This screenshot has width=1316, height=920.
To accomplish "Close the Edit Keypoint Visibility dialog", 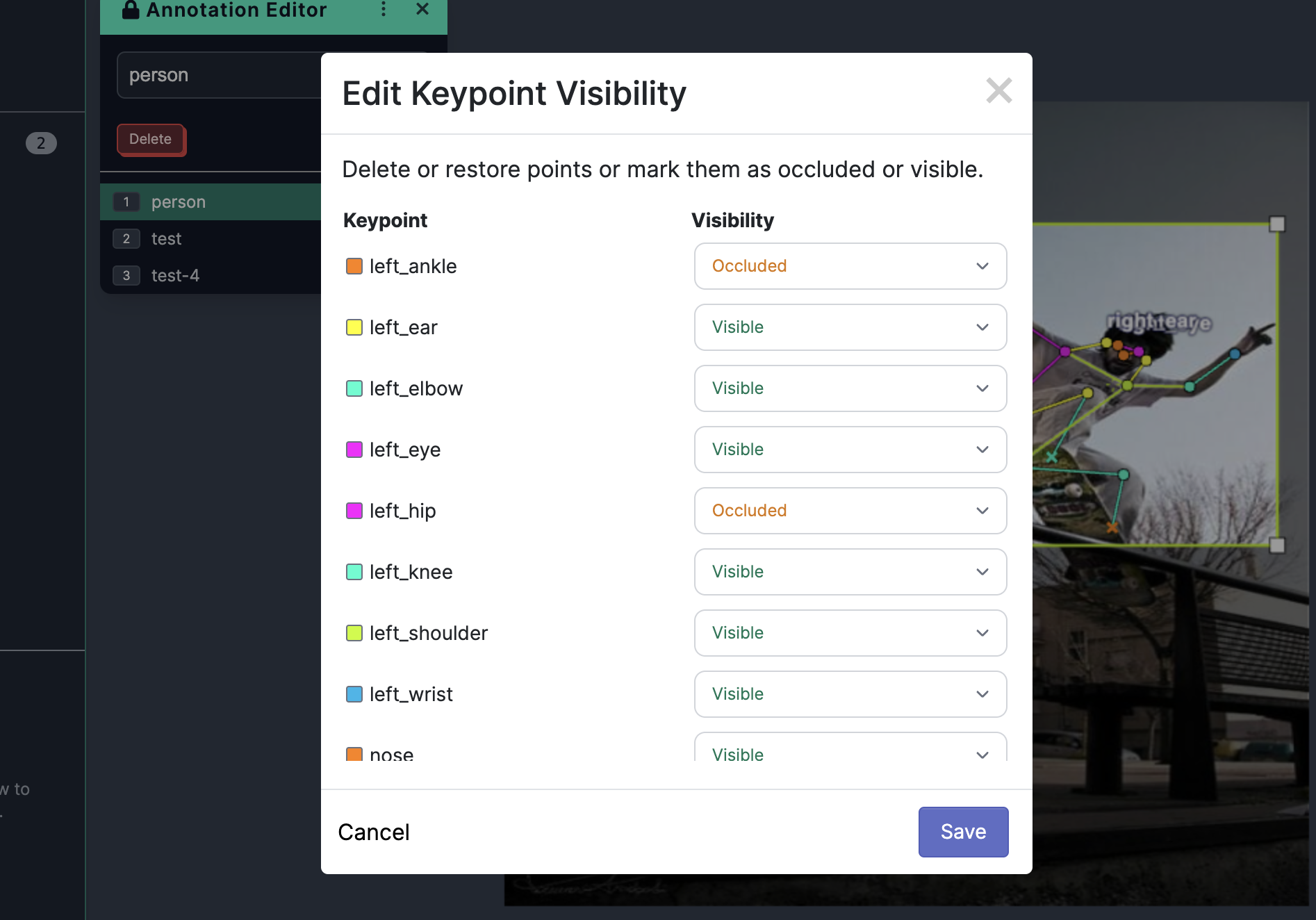I will (x=998, y=91).
